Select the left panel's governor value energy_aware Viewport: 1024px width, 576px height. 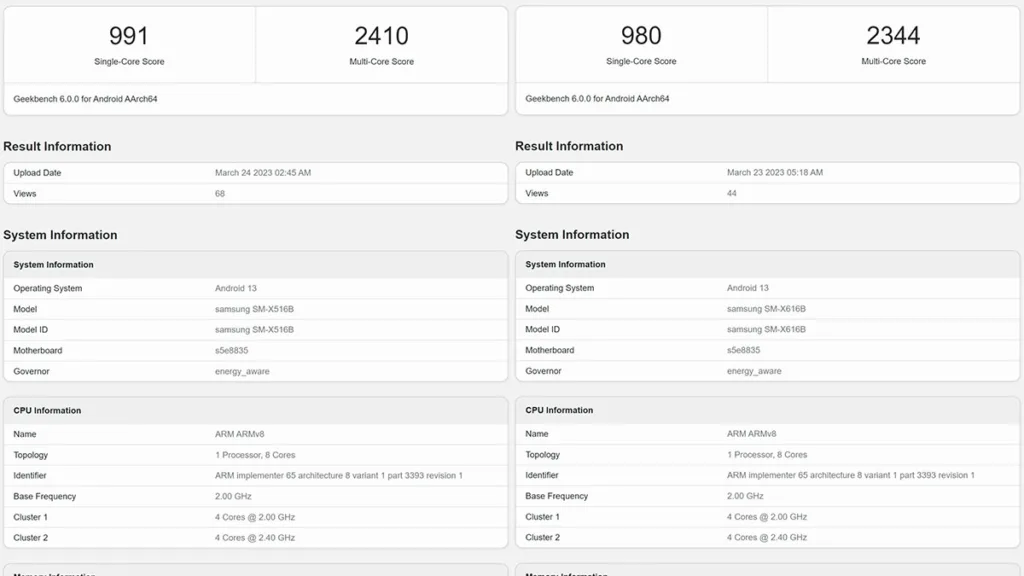click(x=242, y=372)
